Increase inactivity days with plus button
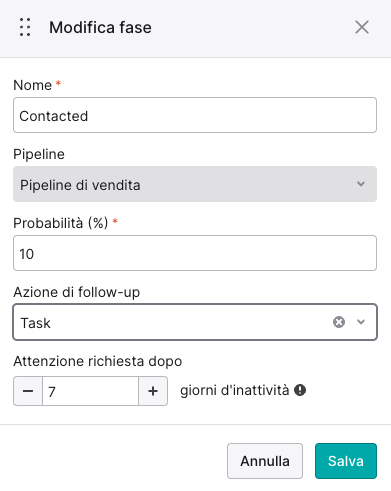391x491 pixels. pyautogui.click(x=153, y=391)
